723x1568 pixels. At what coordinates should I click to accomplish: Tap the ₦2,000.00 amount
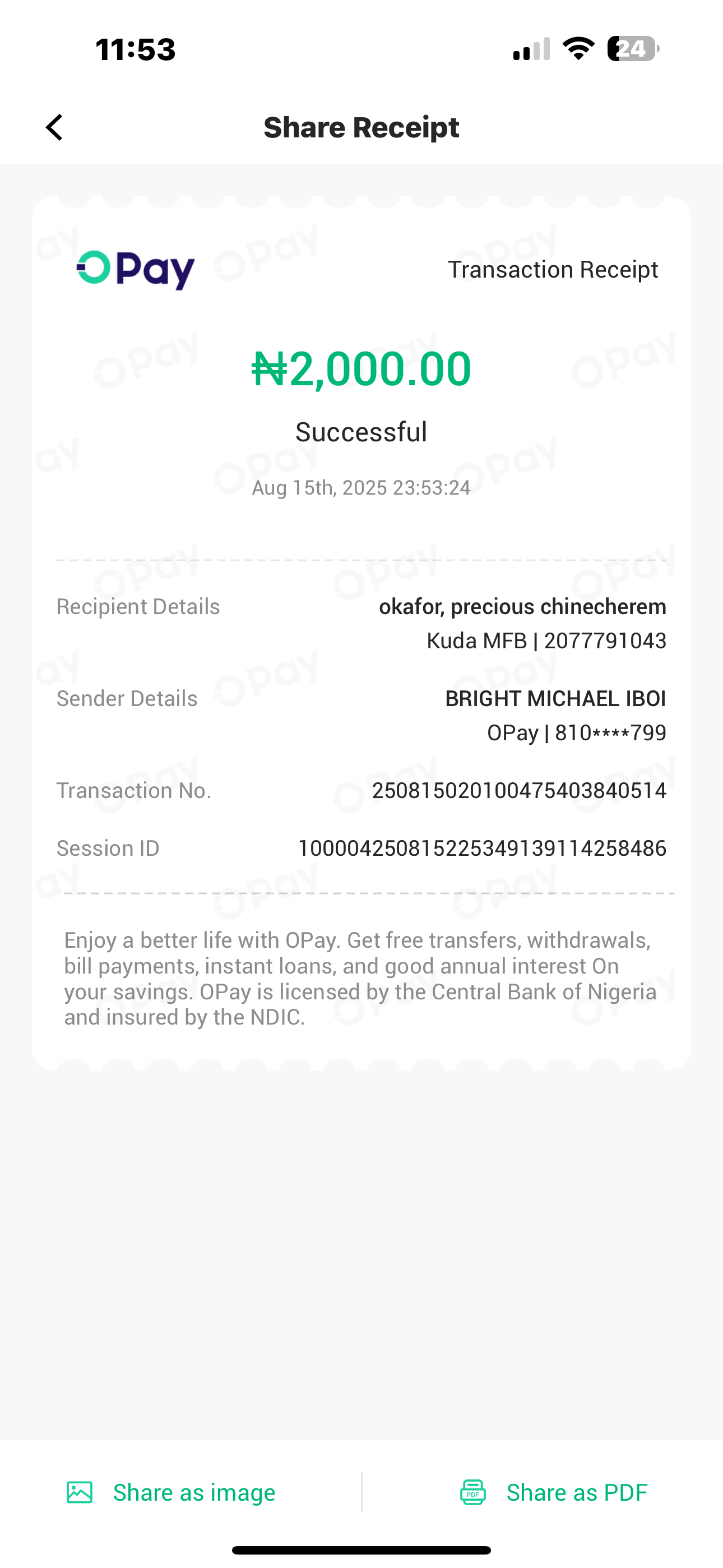point(361,369)
